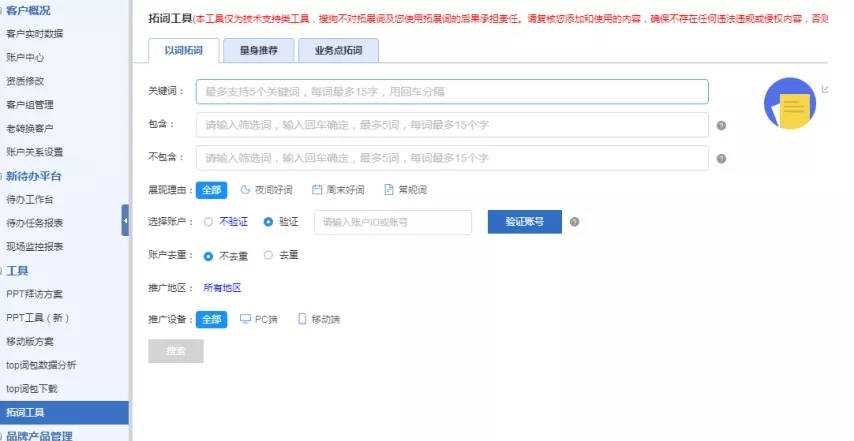Click the monitor icon for PC端
This screenshot has width=854, height=441.
click(x=246, y=320)
